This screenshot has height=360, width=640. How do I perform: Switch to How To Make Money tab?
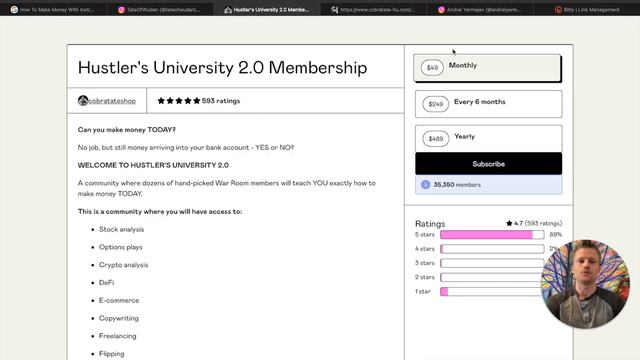pyautogui.click(x=53, y=9)
